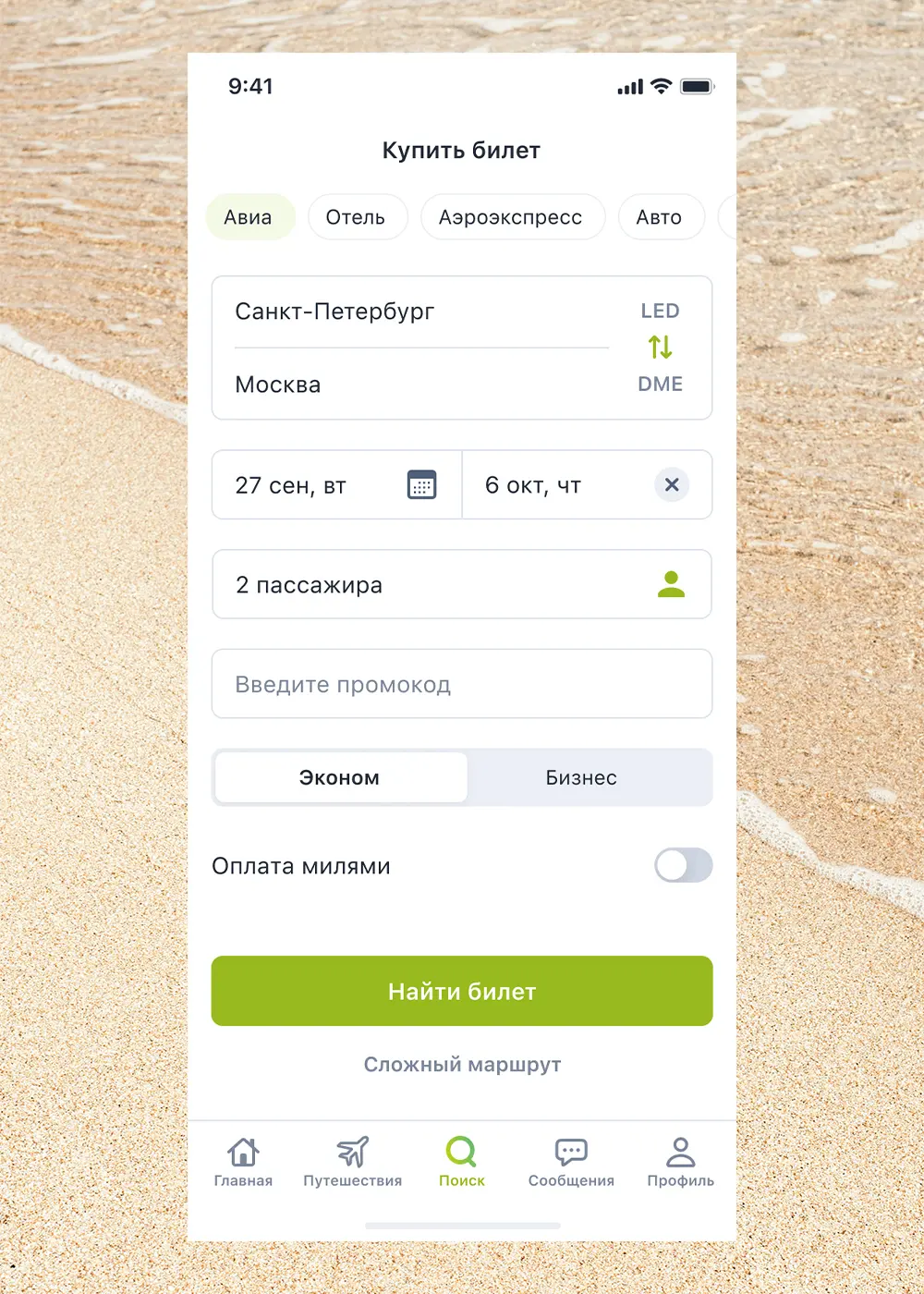The height and width of the screenshot is (1294, 924).
Task: Select the Поиск magnifier icon
Action: coord(461,1152)
